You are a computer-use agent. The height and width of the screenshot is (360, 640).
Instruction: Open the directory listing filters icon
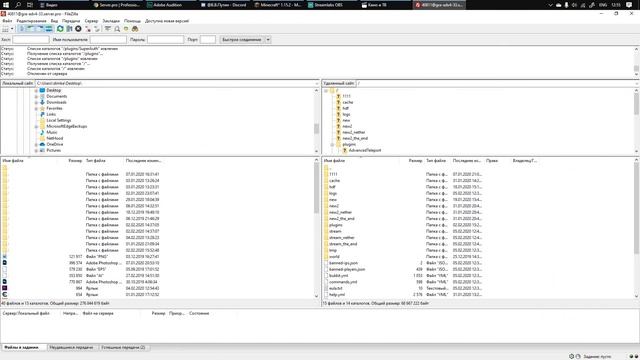(x=108, y=29)
